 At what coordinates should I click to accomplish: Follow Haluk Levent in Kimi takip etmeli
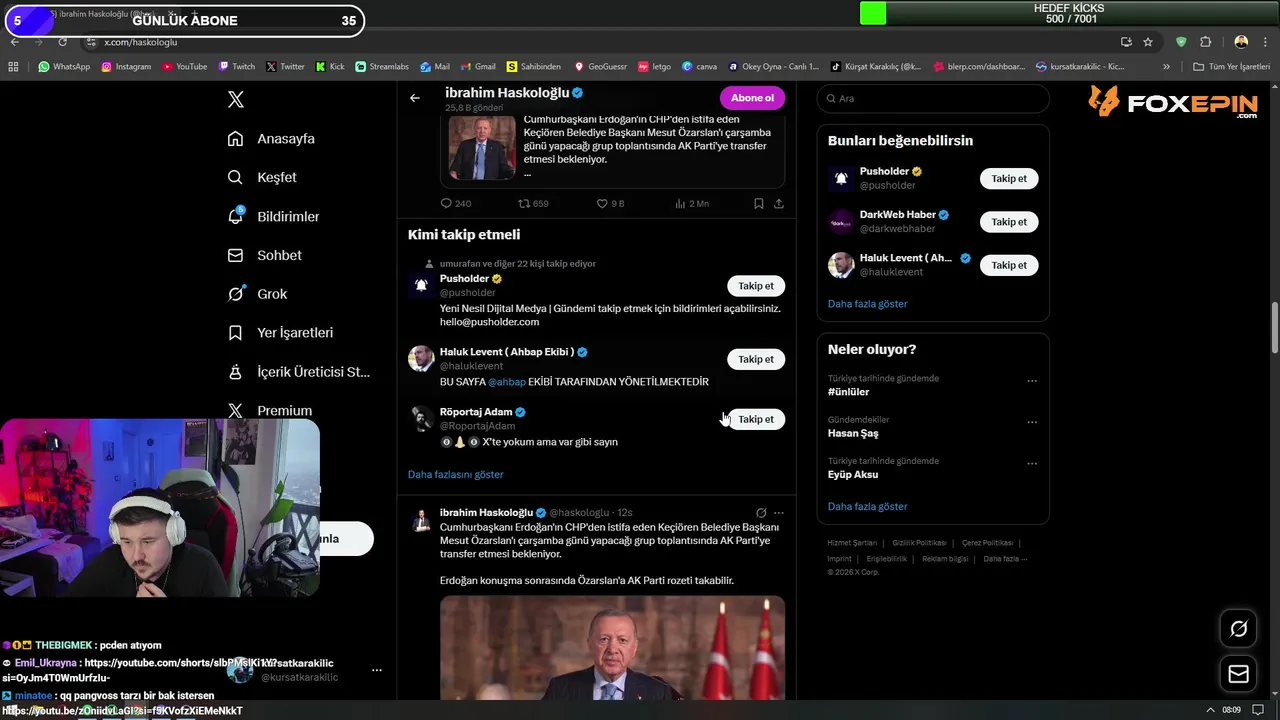tap(756, 359)
